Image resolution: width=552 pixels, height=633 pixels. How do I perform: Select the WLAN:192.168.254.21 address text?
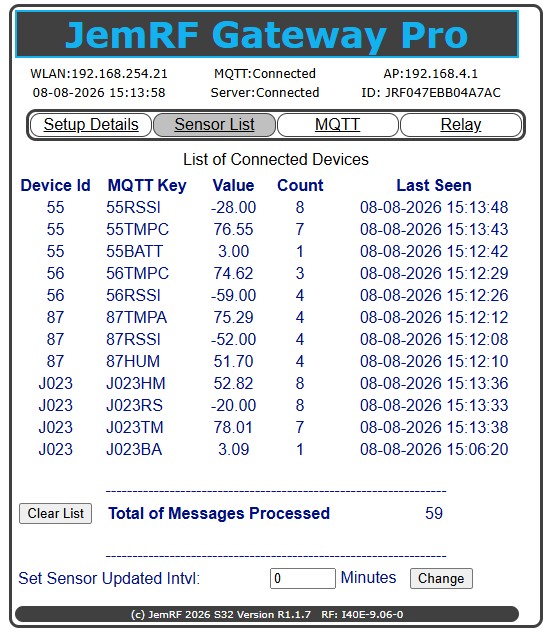pyautogui.click(x=99, y=74)
